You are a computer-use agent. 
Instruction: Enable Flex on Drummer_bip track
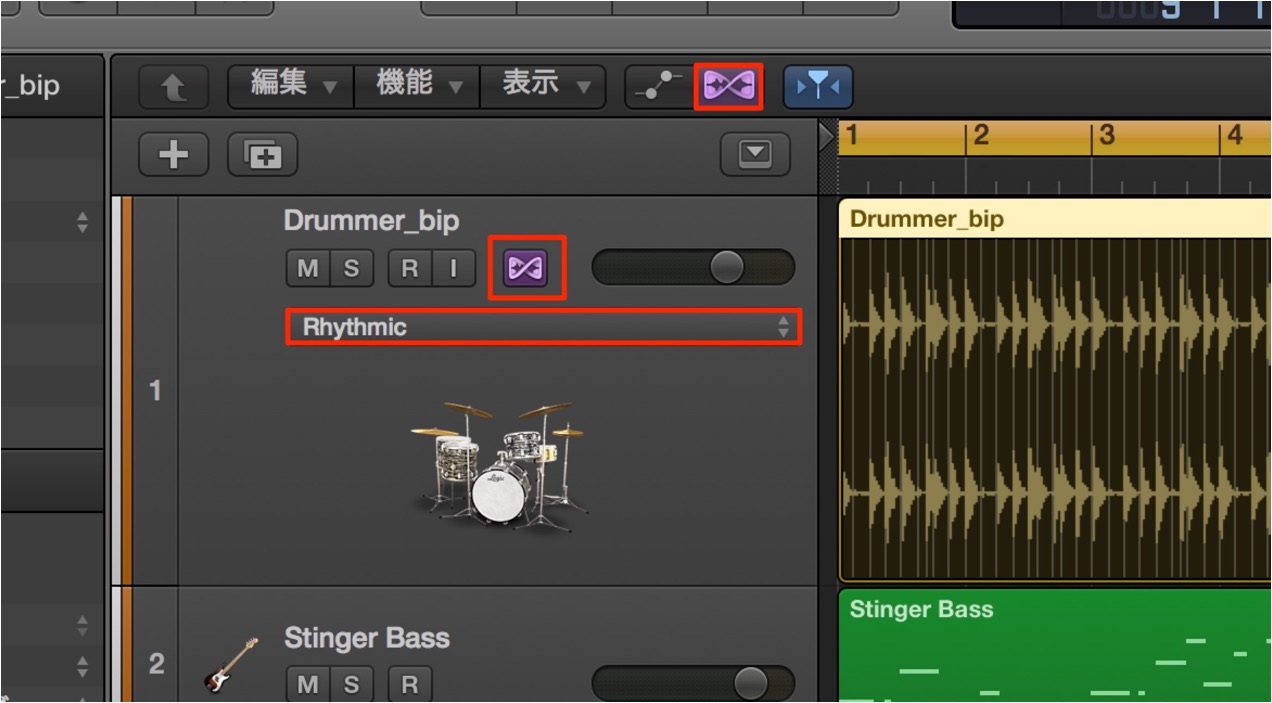526,268
